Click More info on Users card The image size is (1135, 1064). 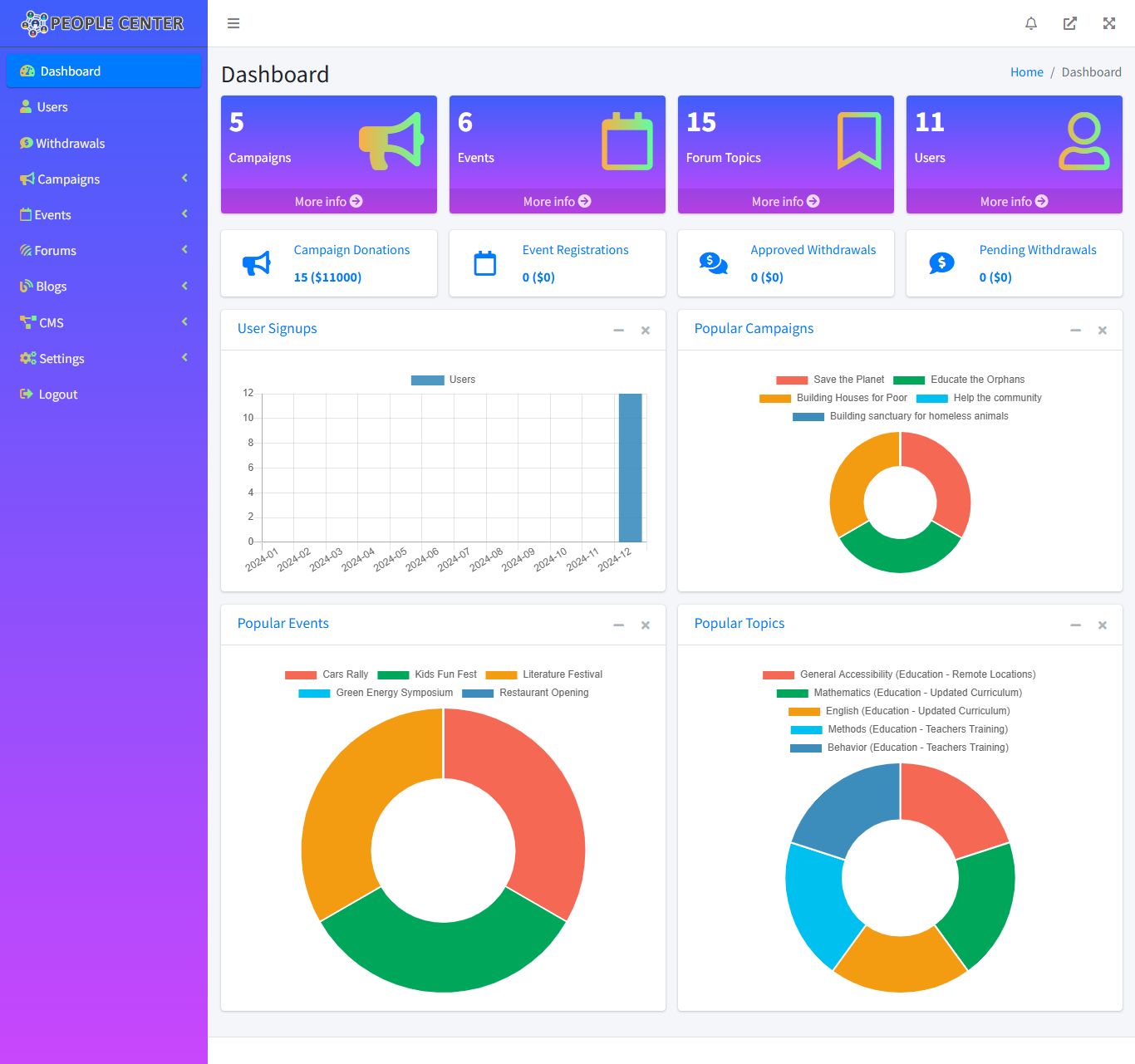(x=1015, y=201)
